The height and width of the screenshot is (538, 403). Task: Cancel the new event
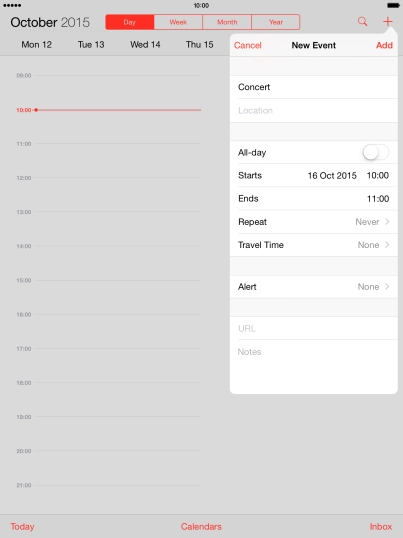[x=248, y=45]
